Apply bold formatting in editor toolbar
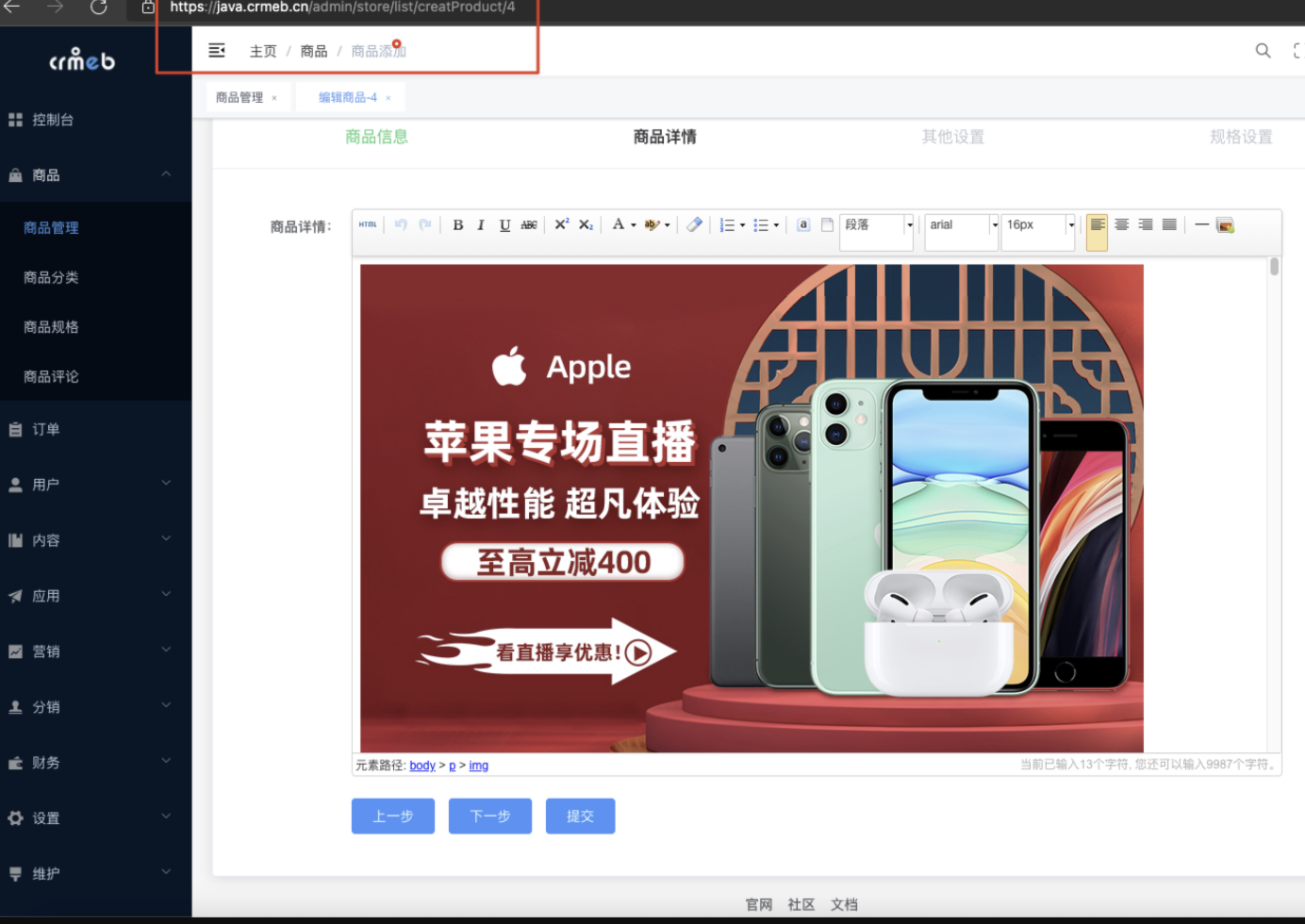 457,224
